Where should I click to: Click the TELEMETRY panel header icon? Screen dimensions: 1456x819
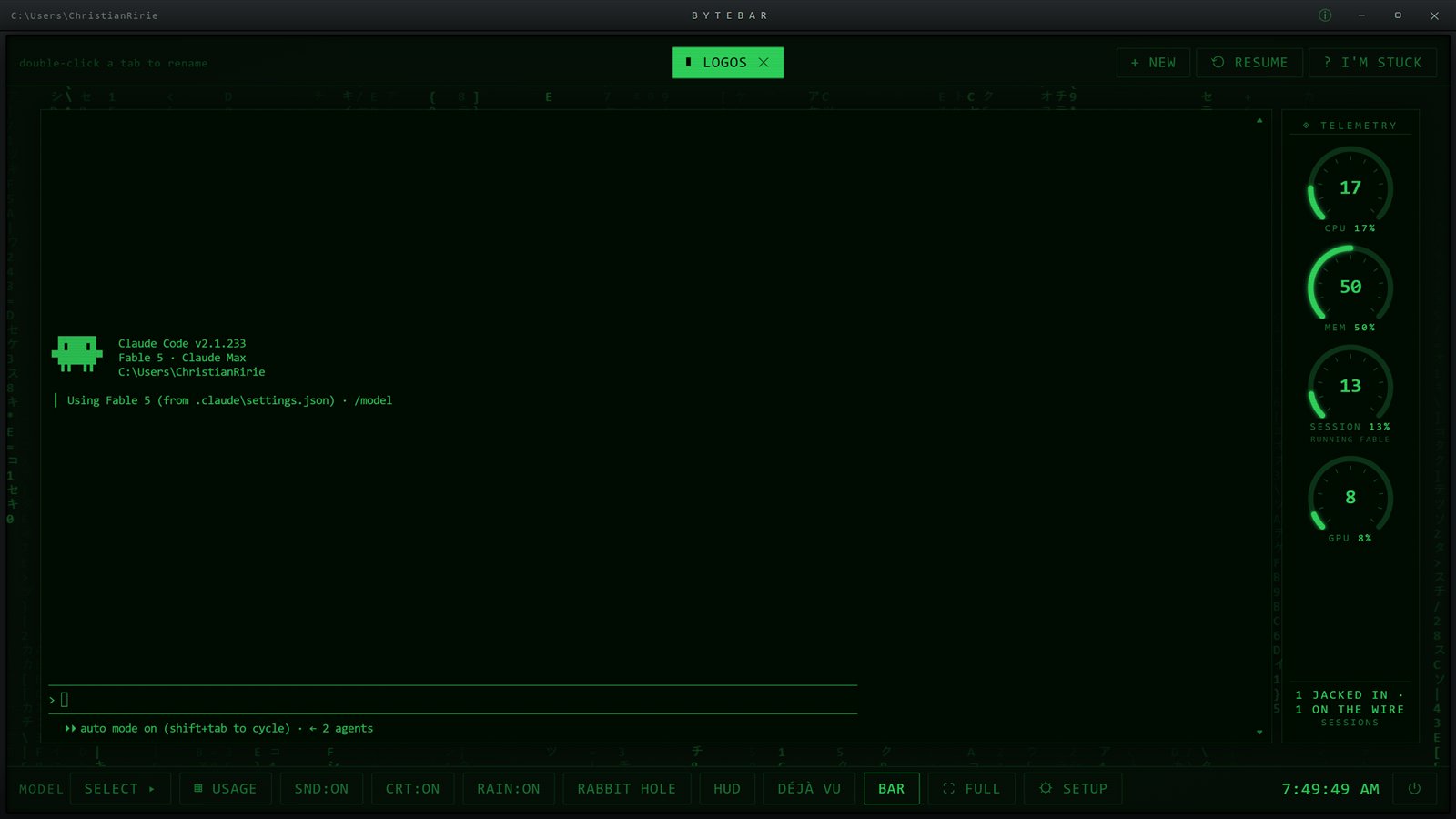1307,126
